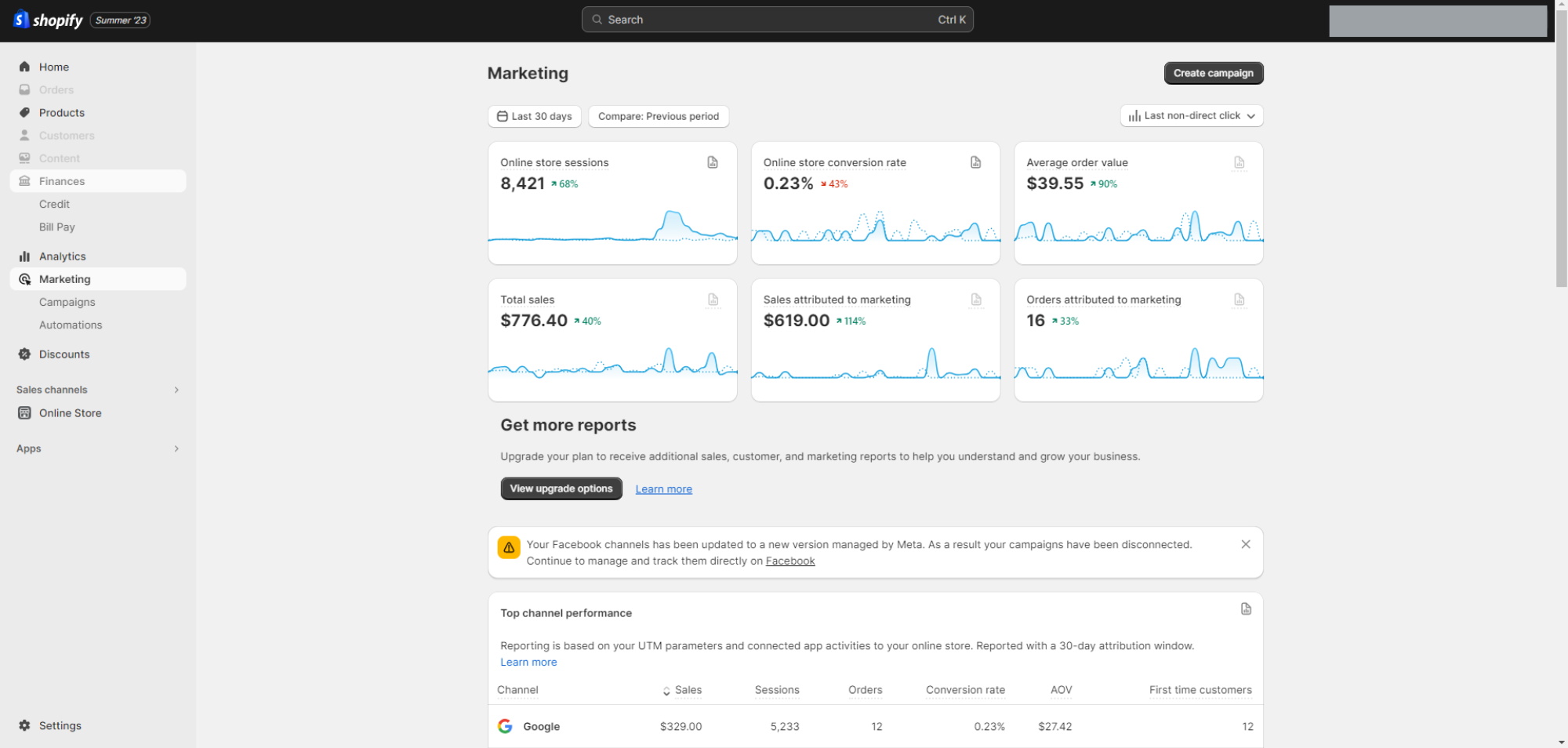Click the Discounts icon in sidebar
The height and width of the screenshot is (748, 1568).
[x=25, y=354]
